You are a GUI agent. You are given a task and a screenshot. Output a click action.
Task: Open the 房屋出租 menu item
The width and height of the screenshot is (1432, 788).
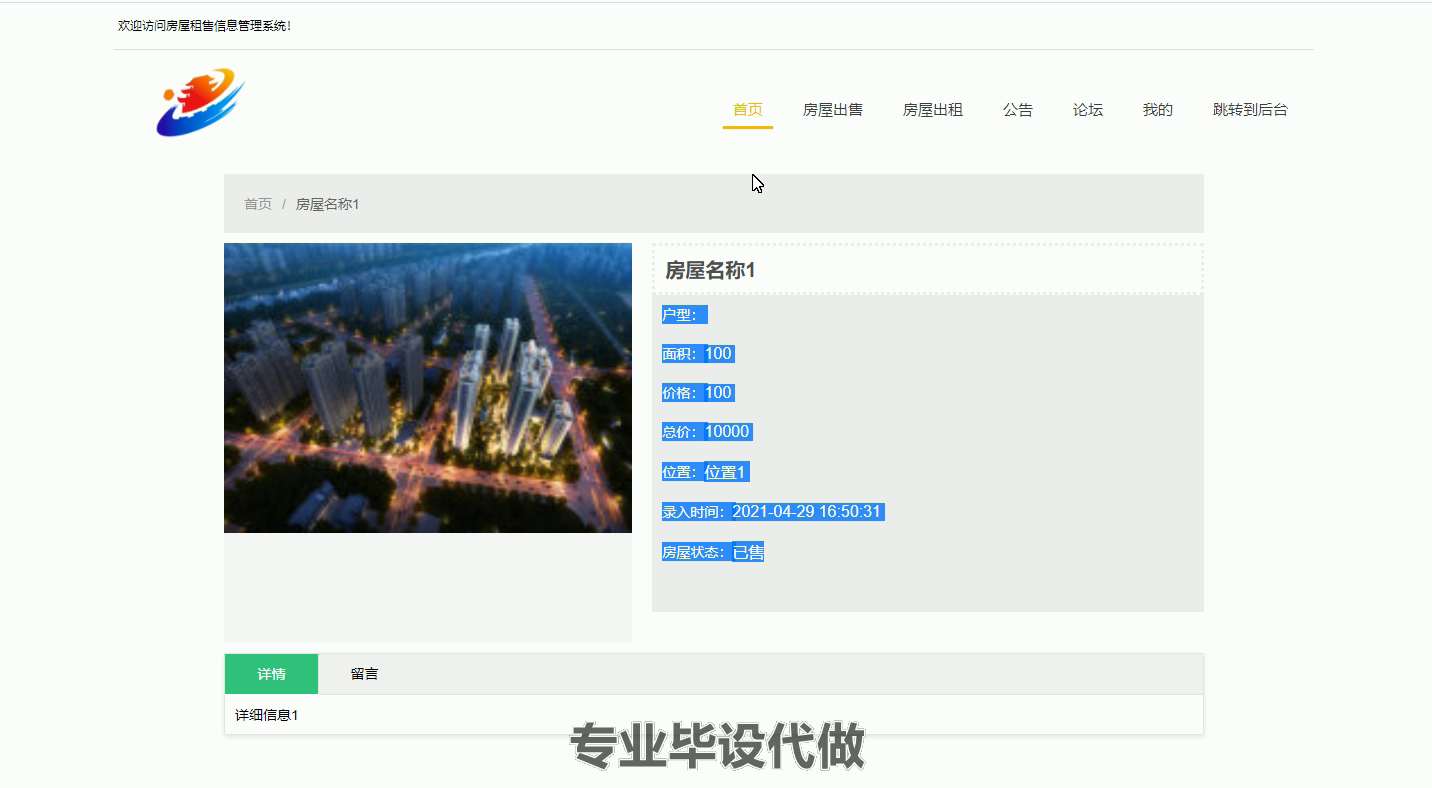tap(933, 110)
